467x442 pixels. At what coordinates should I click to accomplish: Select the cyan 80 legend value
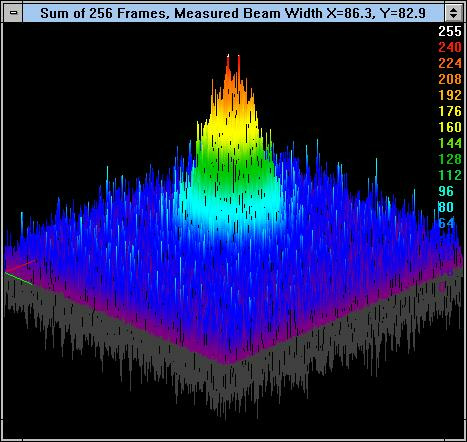(446, 207)
